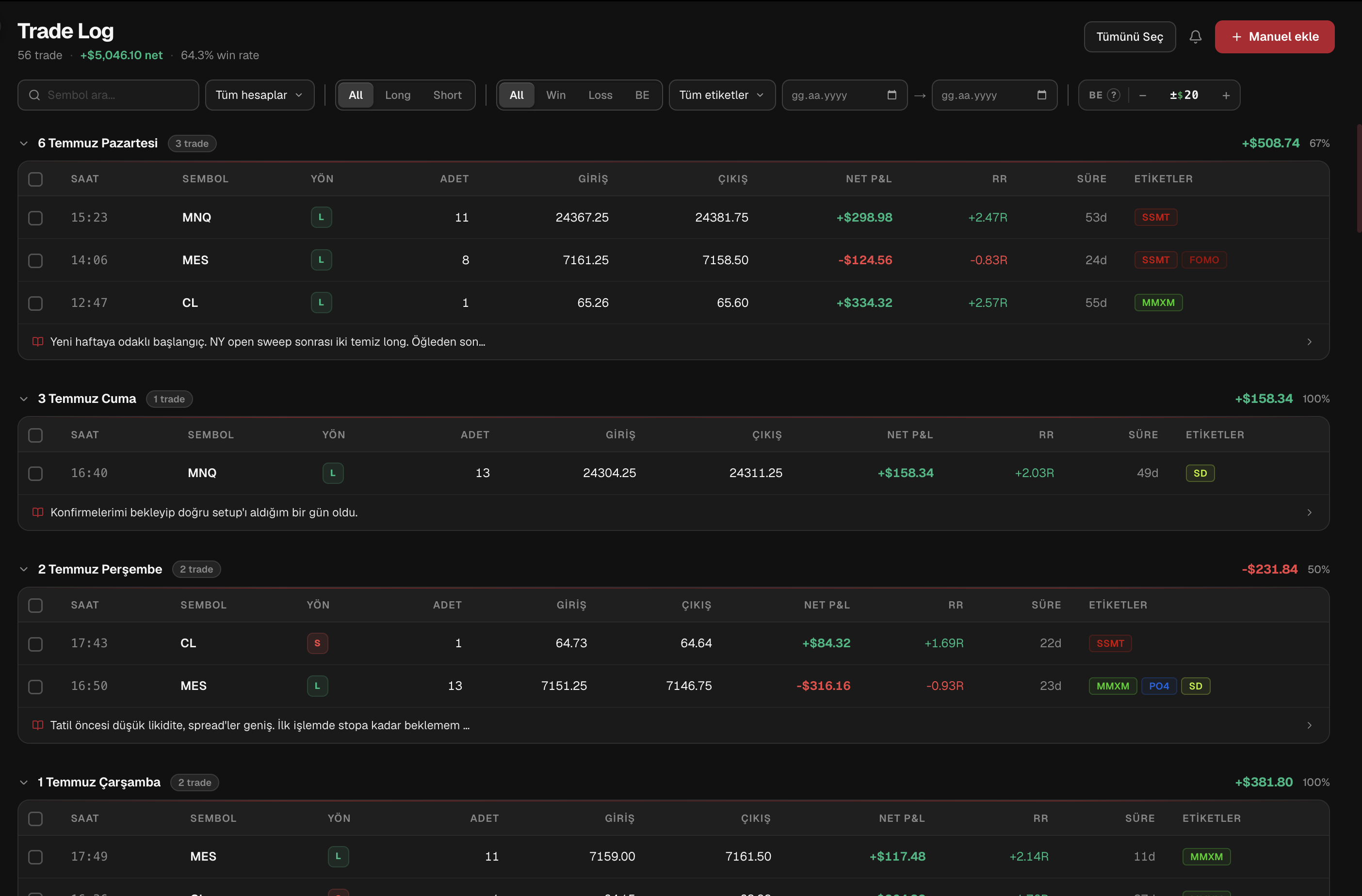Decrease BE threshold with minus button

1142,95
